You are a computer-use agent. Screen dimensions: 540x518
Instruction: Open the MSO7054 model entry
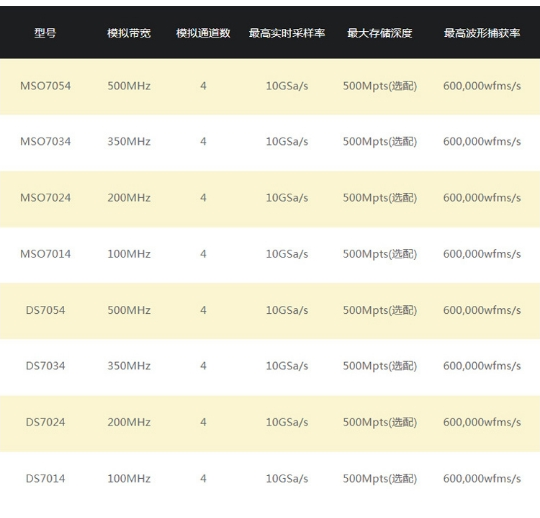coord(45,86)
